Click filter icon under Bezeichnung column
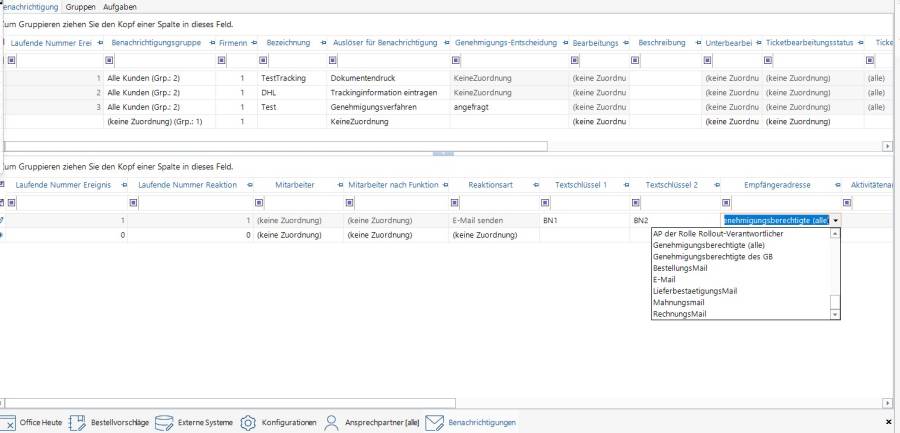900x433 pixels. coord(264,60)
